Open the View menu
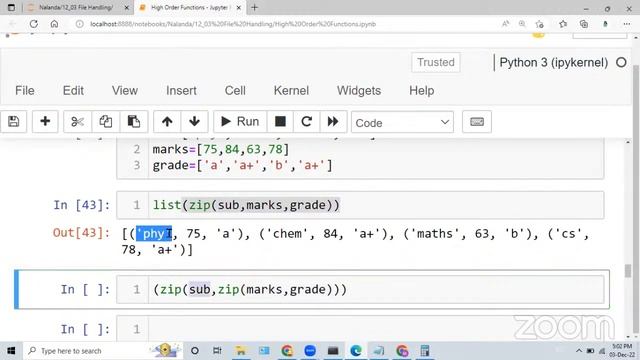Image resolution: width=640 pixels, height=360 pixels. click(x=125, y=91)
